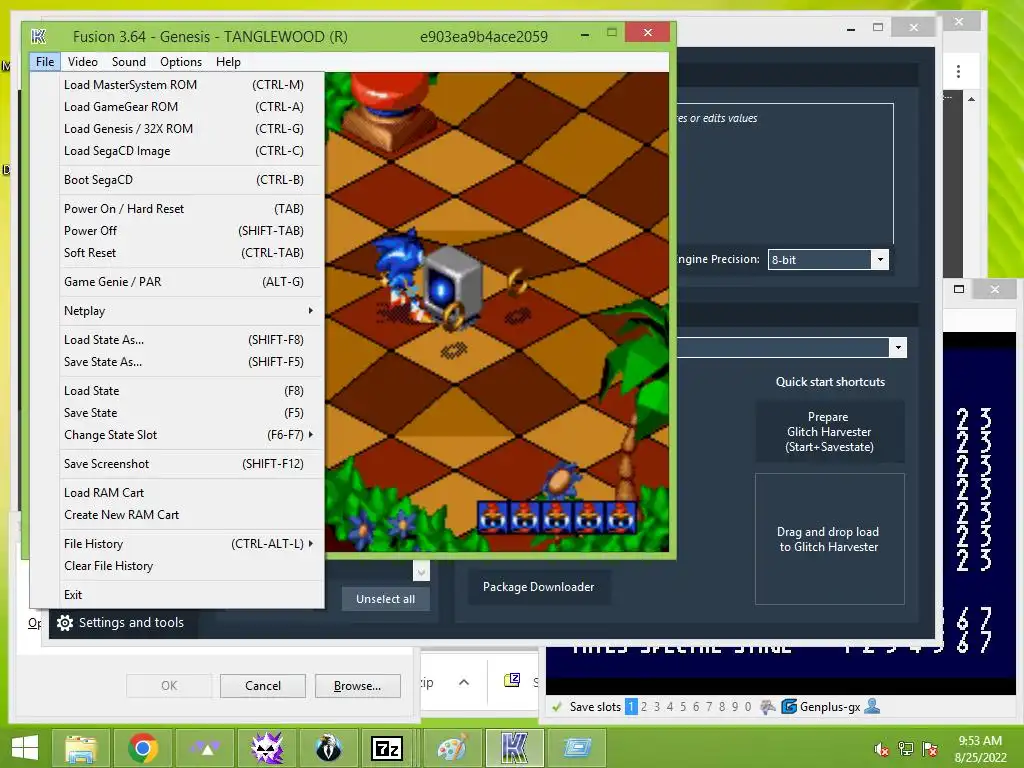Image resolution: width=1024 pixels, height=768 pixels.
Task: Select save slot 9
Action: coord(735,707)
